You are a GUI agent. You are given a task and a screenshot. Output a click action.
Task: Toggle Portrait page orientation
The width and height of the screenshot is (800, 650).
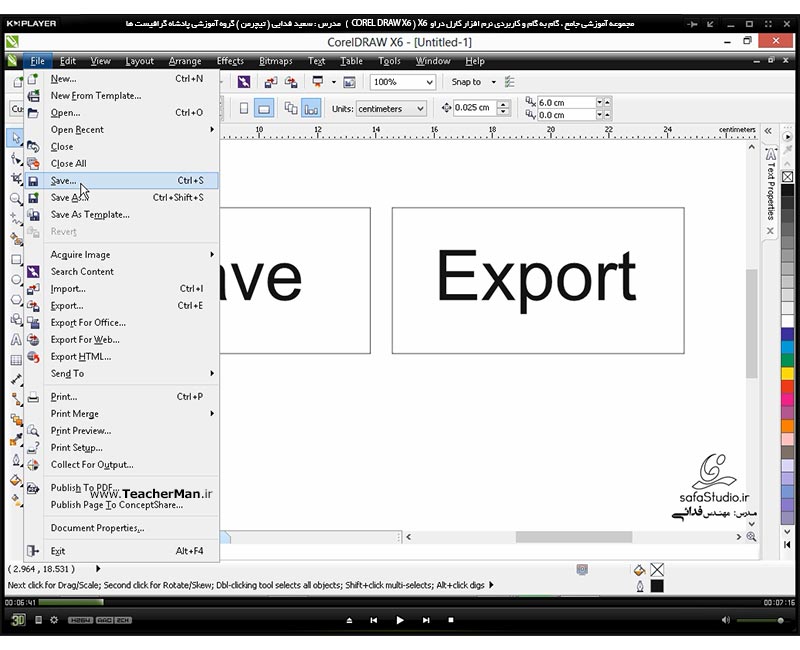(x=244, y=108)
